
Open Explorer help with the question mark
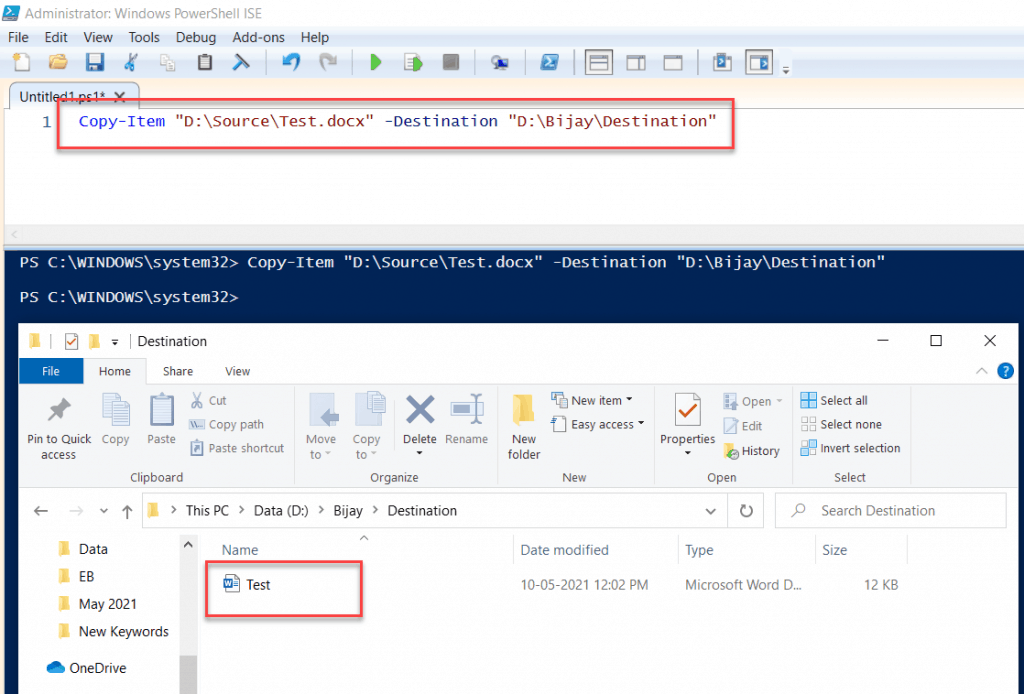click(x=1006, y=371)
